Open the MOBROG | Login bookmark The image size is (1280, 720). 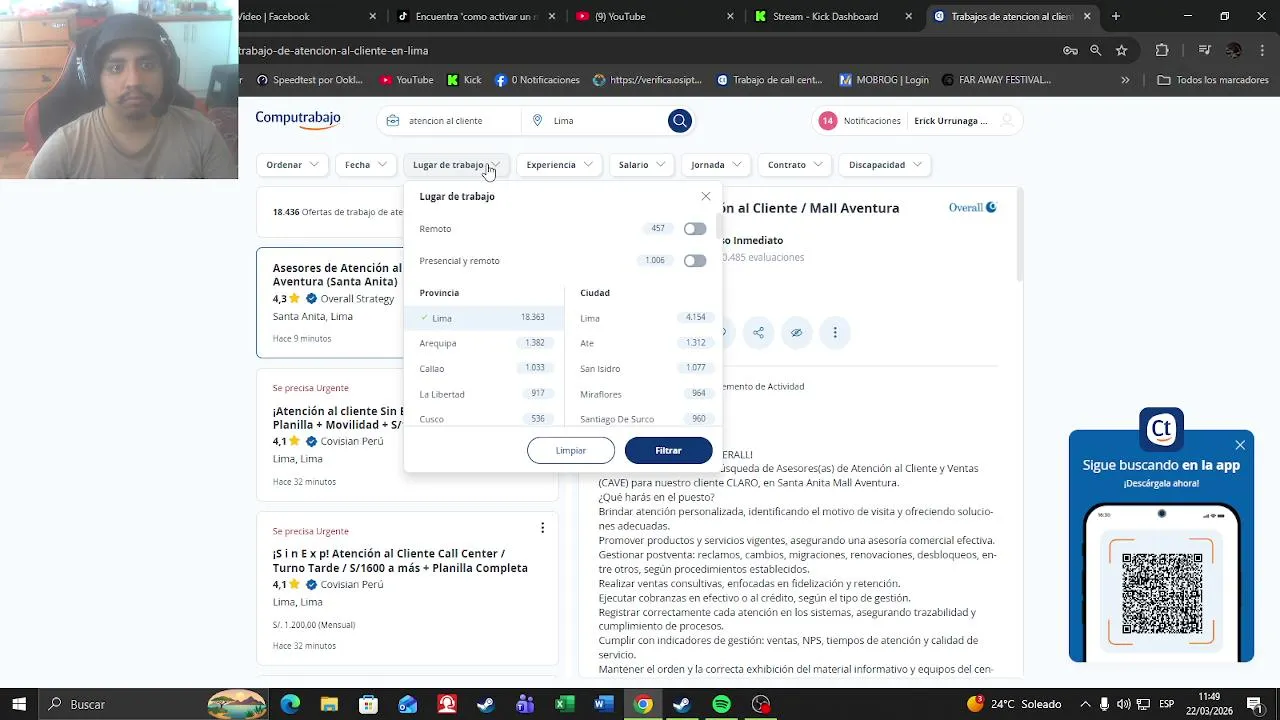[884, 80]
